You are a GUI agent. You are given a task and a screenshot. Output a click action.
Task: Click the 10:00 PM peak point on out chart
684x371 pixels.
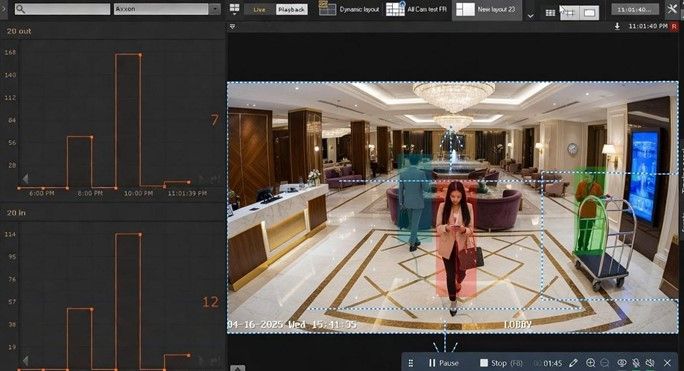140,55
